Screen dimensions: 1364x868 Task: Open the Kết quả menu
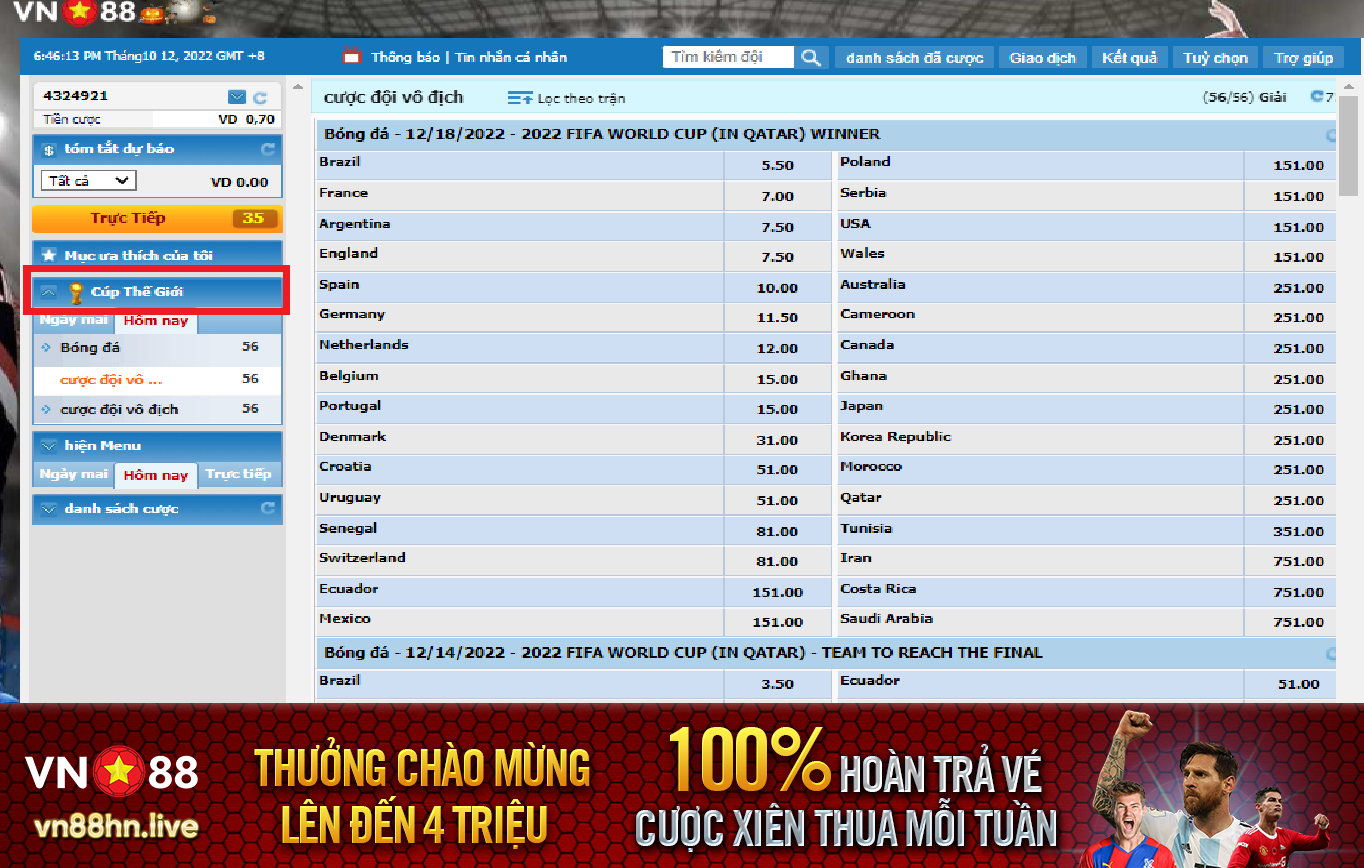[1129, 58]
